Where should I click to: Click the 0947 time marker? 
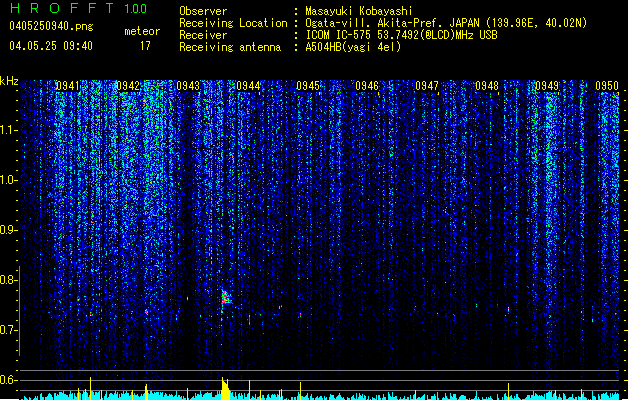[x=427, y=86]
